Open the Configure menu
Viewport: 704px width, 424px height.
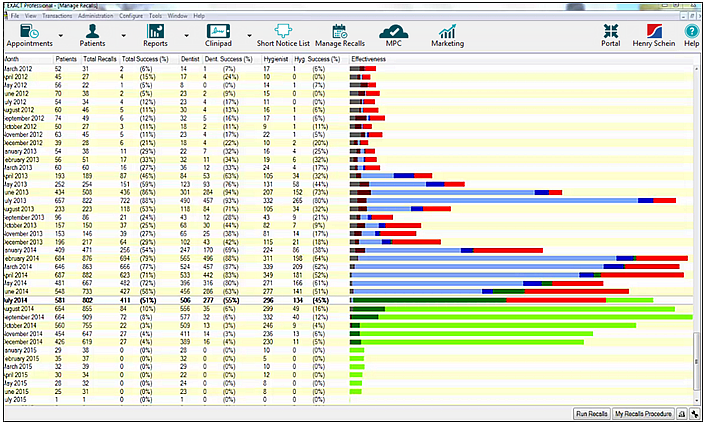(x=131, y=16)
